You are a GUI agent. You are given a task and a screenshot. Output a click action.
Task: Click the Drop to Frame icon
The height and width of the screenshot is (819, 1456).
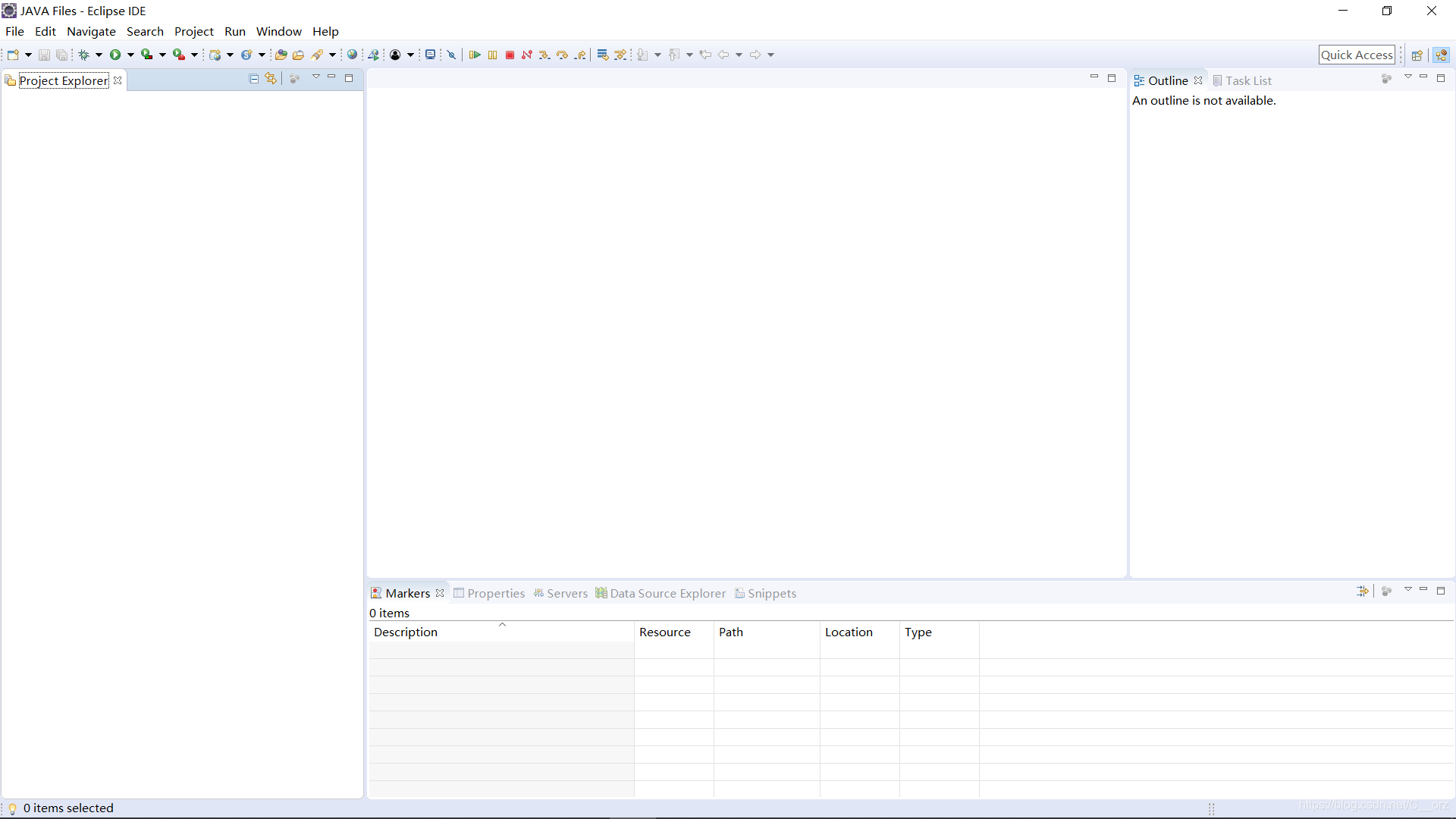tap(603, 55)
